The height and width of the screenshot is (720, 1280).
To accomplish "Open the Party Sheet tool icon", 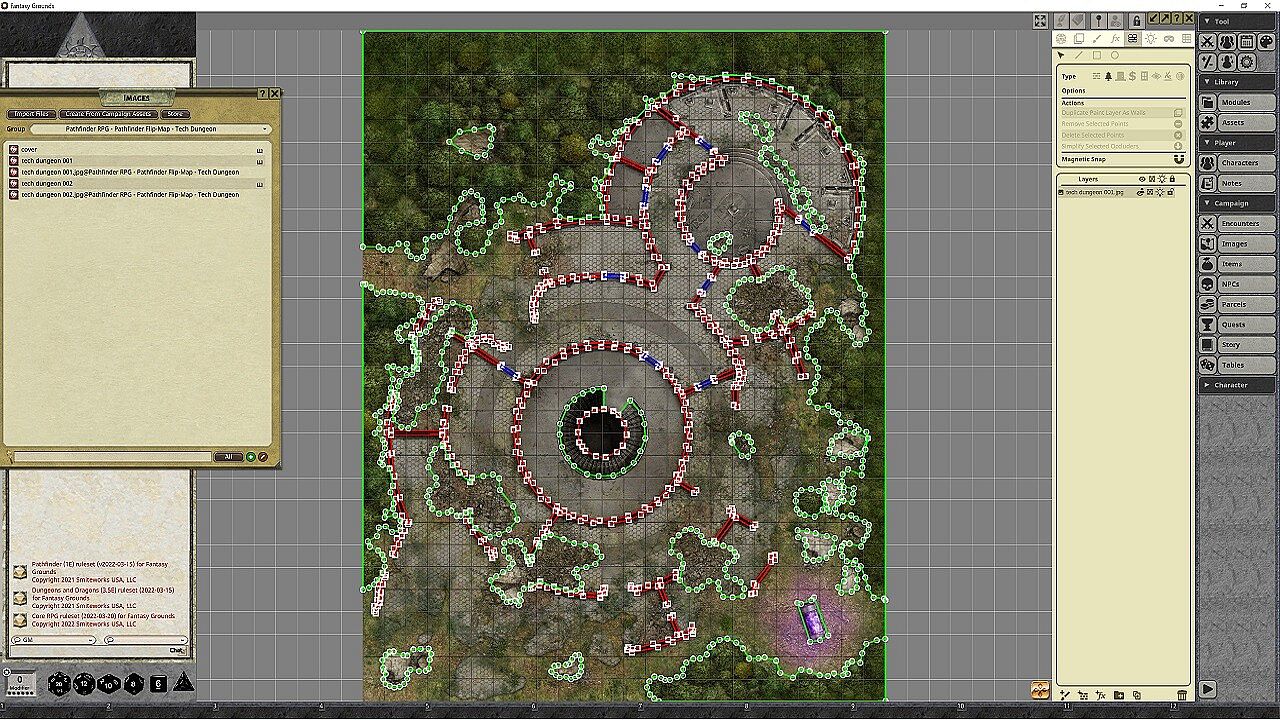I will tap(1227, 42).
